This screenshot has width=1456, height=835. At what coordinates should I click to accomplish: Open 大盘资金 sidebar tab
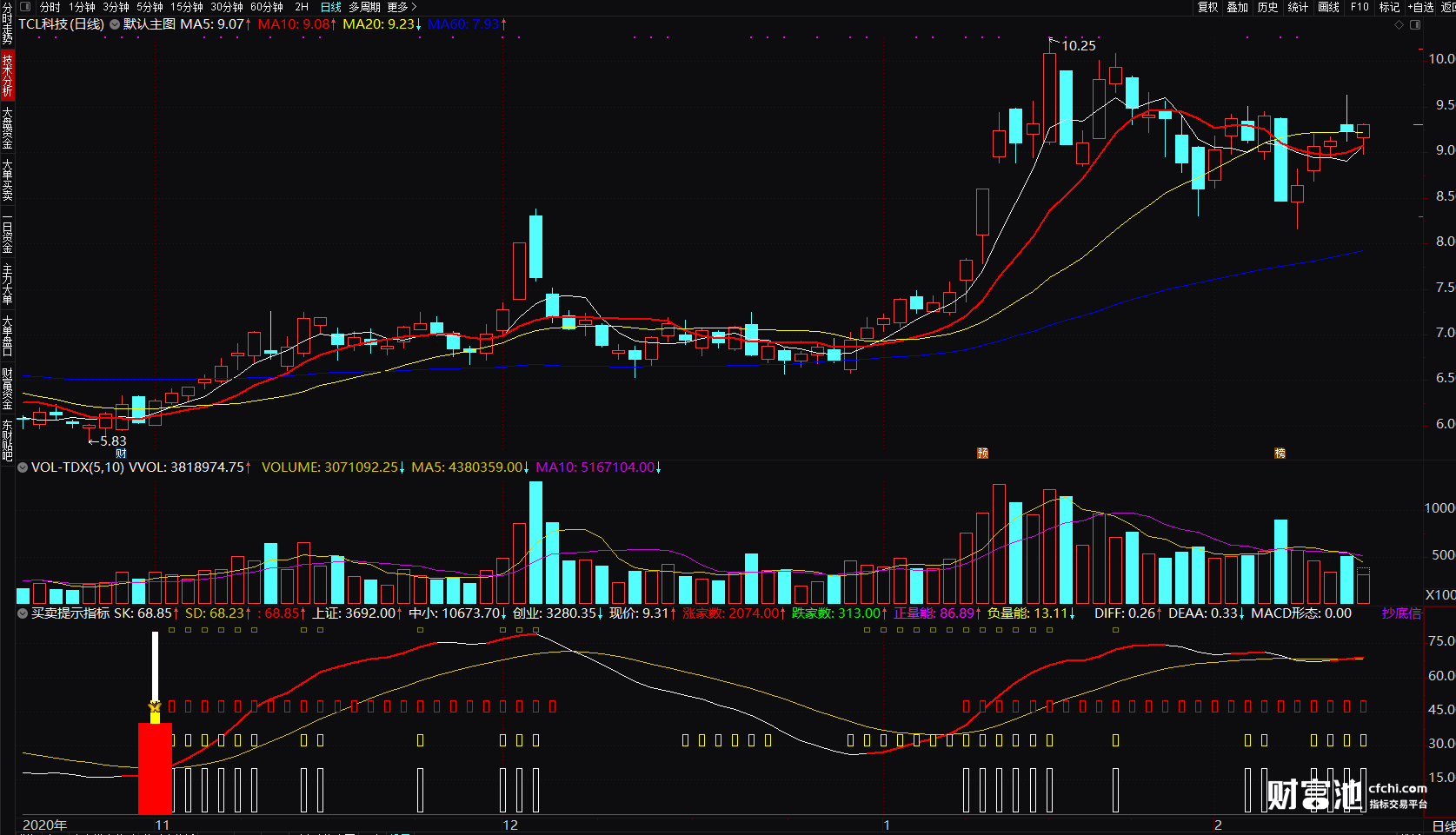[x=7, y=128]
